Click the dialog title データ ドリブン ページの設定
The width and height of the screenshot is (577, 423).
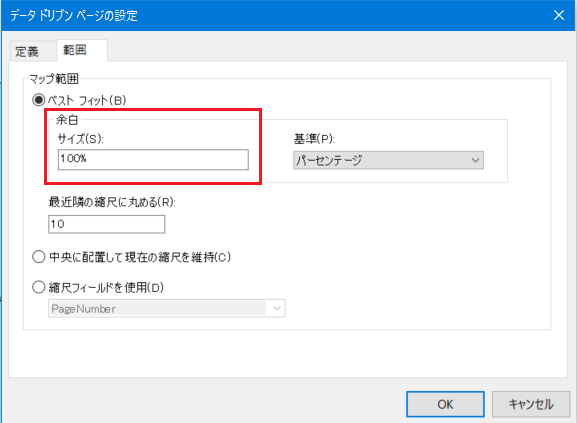pos(74,16)
